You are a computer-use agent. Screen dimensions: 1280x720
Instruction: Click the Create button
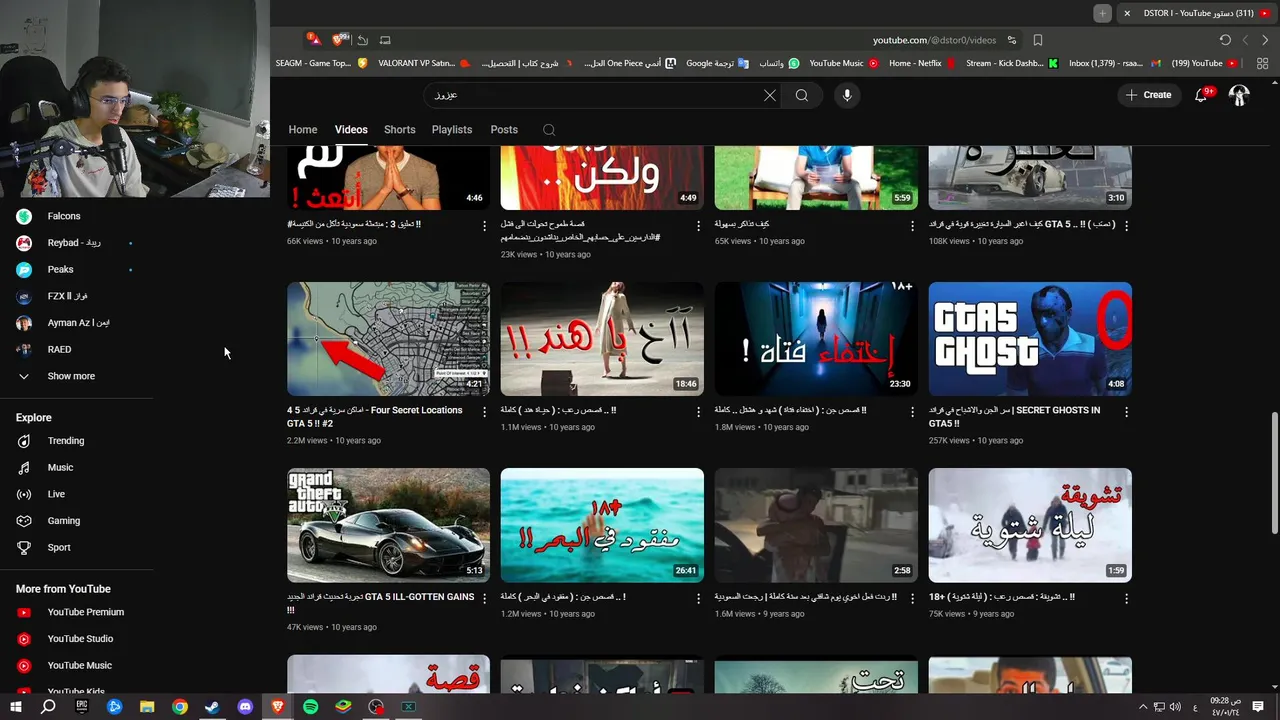(x=1148, y=95)
